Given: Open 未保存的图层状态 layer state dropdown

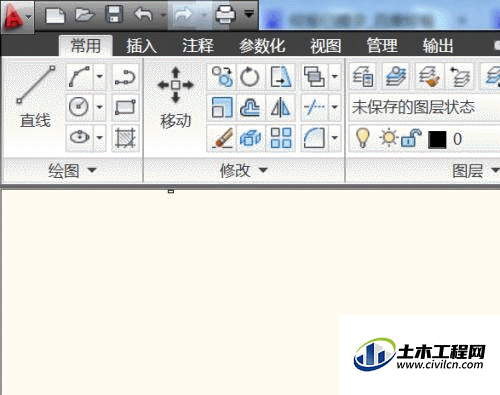Looking at the screenshot, I should 424,107.
